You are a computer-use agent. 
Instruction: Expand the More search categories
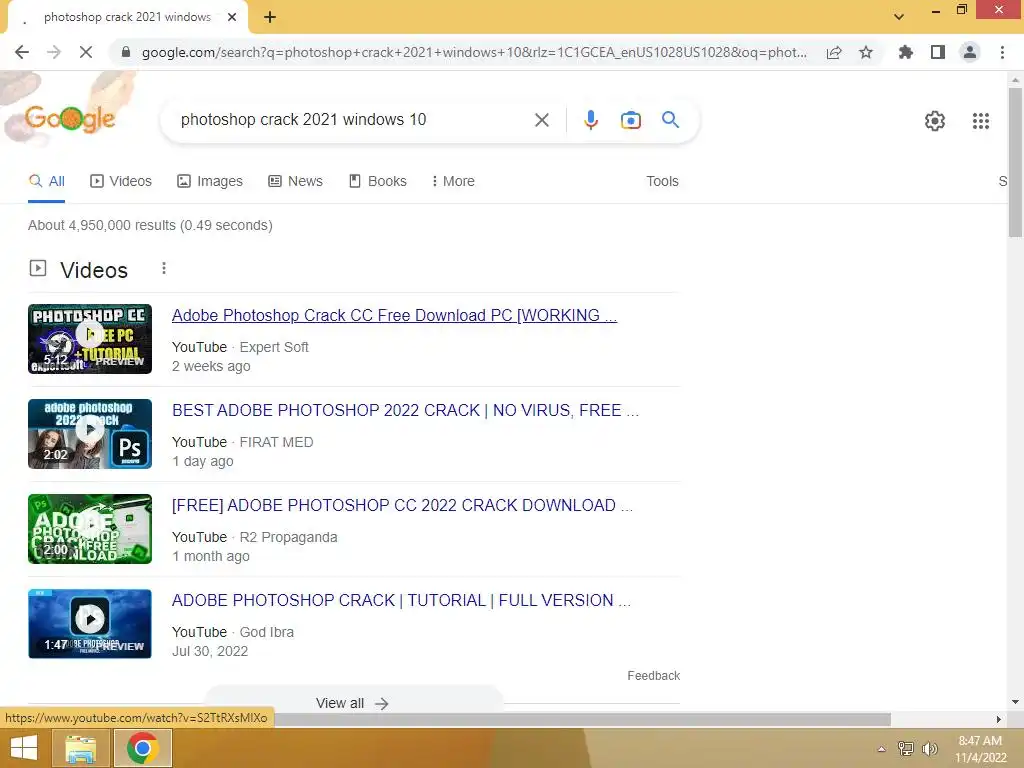(453, 182)
